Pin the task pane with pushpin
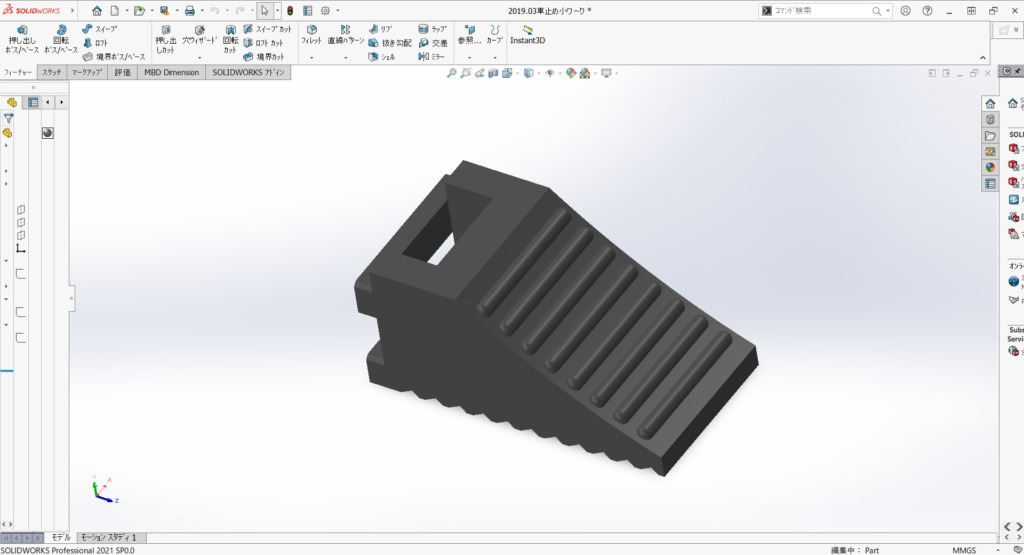Screen dimensions: 1024x555 click(1017, 73)
